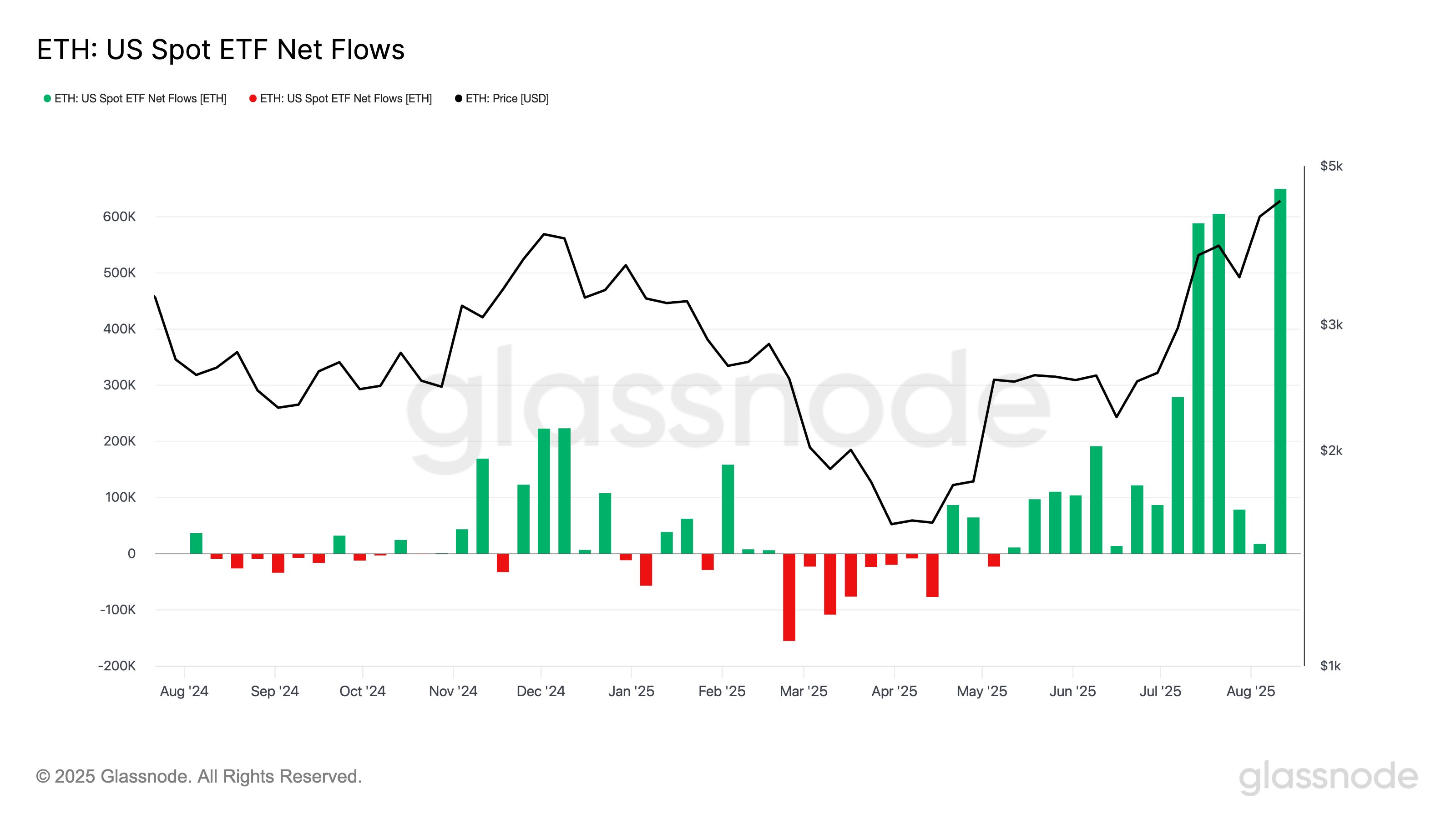This screenshot has height=819, width=1456.
Task: Toggle the red Net Flows legend entry
Action: click(x=345, y=98)
